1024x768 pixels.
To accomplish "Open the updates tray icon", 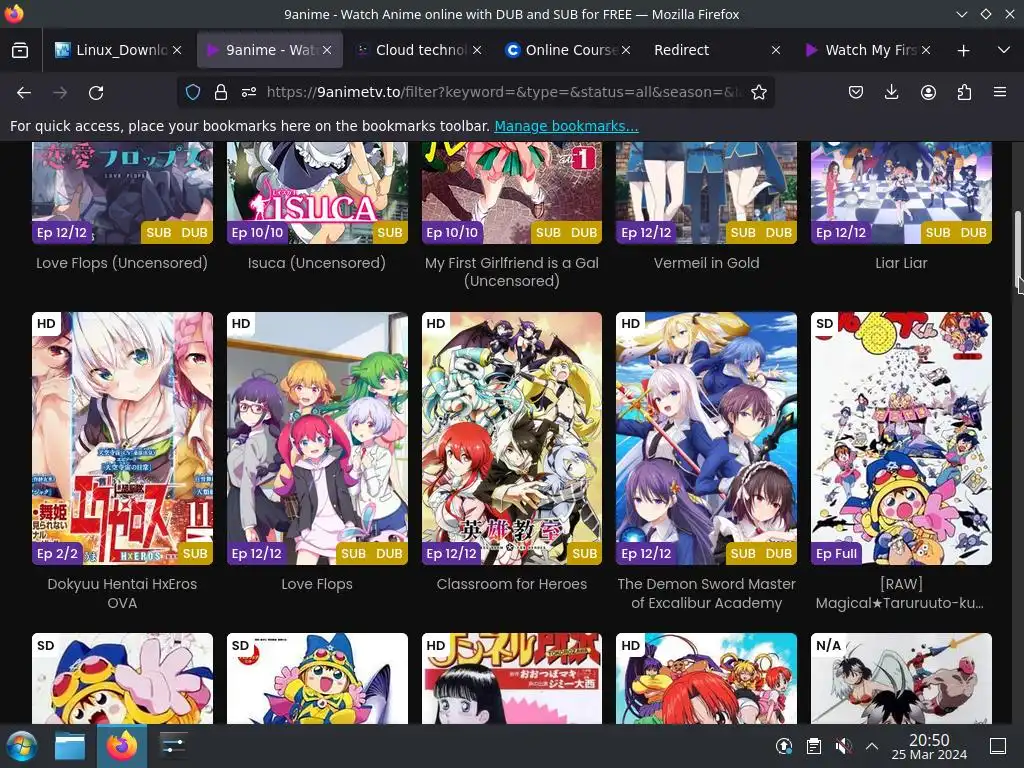I will click(784, 746).
